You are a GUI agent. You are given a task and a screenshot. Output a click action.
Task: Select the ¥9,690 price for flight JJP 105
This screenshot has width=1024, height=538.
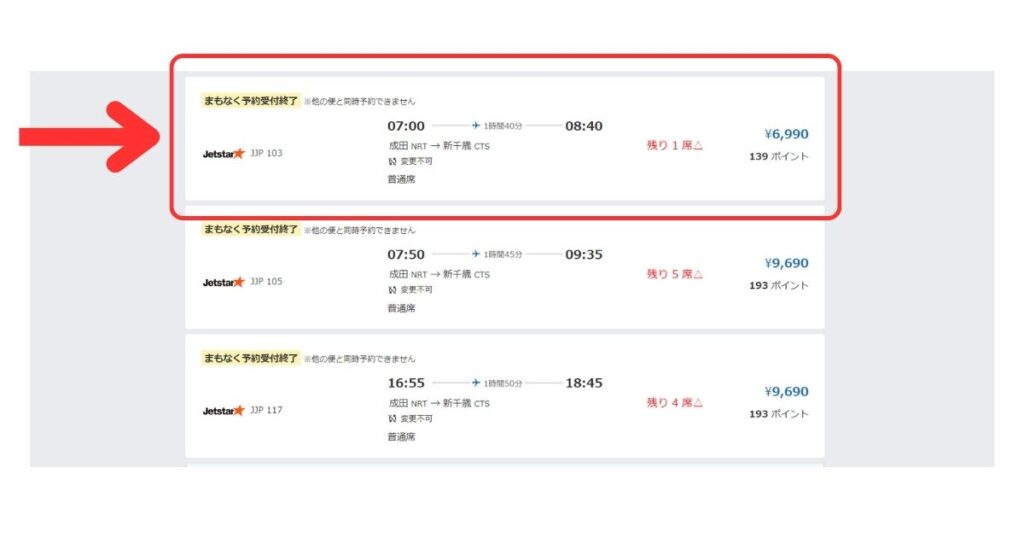click(786, 262)
